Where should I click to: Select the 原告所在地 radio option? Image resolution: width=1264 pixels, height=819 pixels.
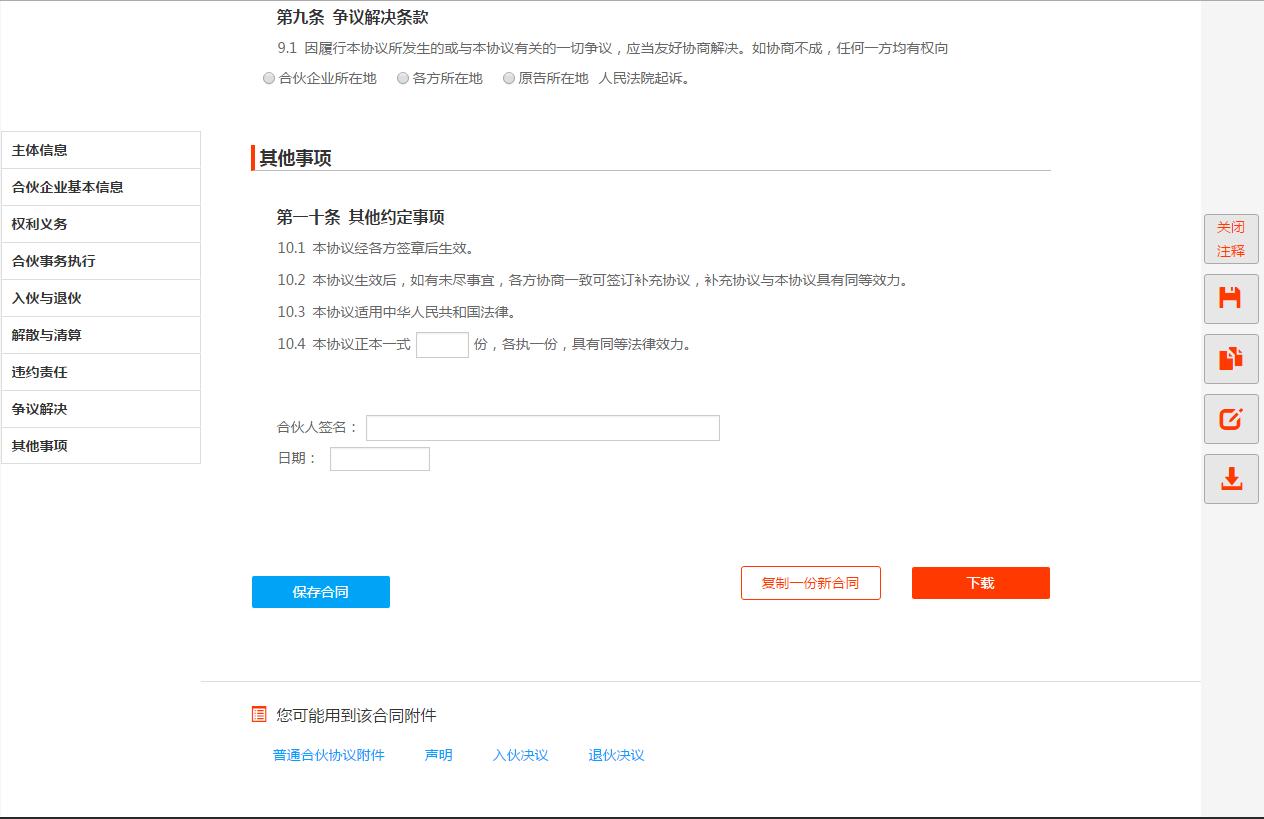point(509,78)
